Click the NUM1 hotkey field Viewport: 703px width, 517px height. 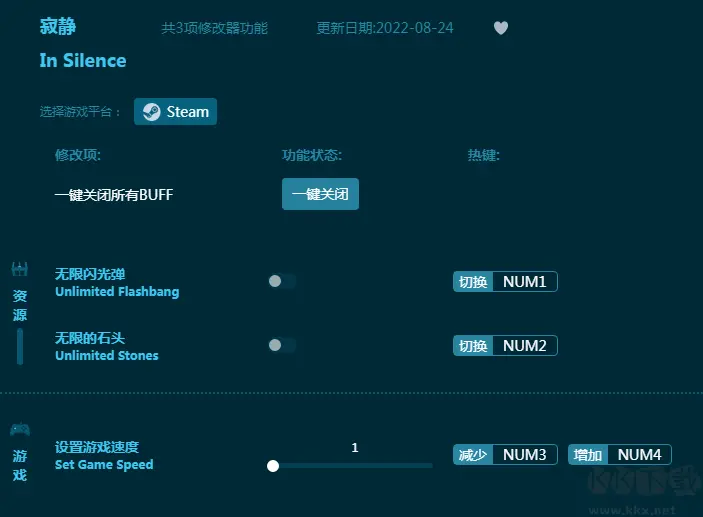pos(524,282)
